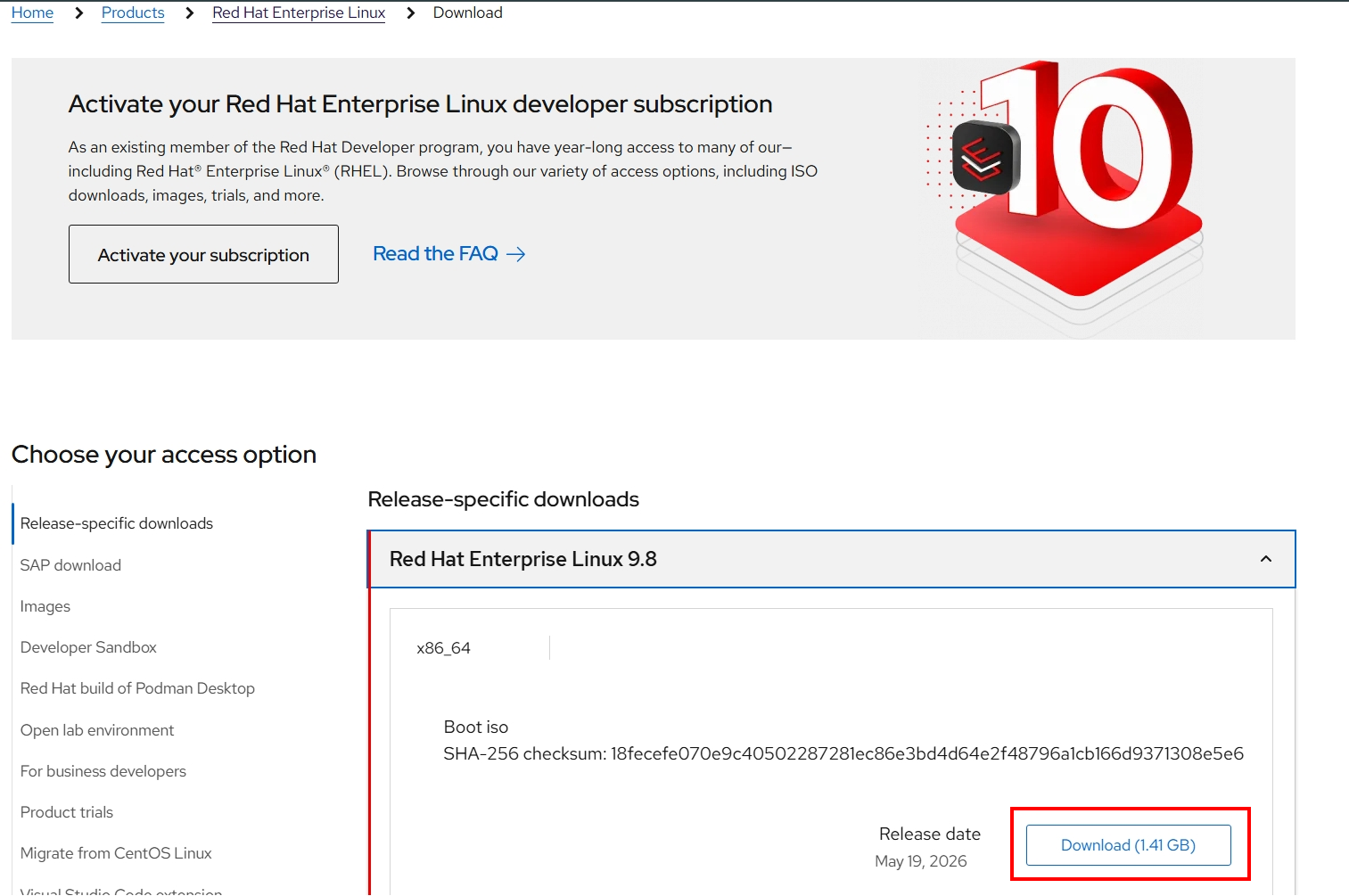Select the x86_64 architecture tab
Viewport: 1349px width, 896px height.
point(443,648)
